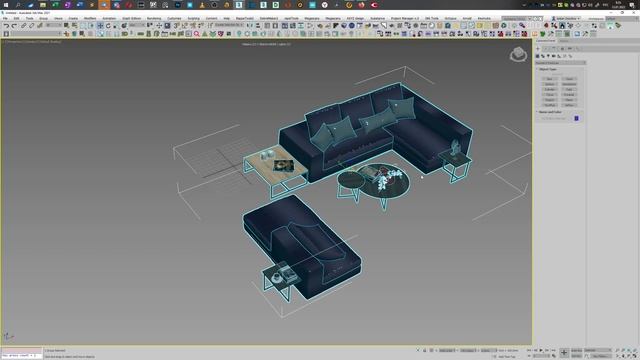Open the Motion panel tab icon

point(562,49)
